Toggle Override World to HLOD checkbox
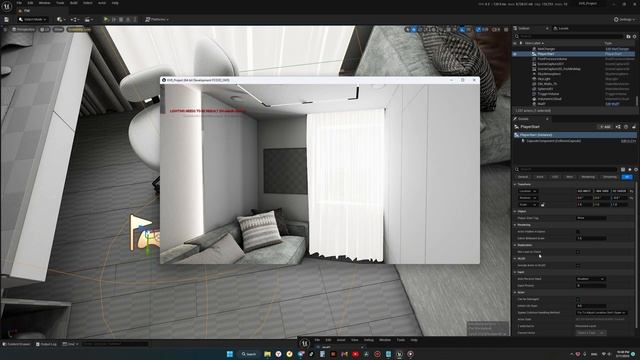 pyautogui.click(x=578, y=265)
